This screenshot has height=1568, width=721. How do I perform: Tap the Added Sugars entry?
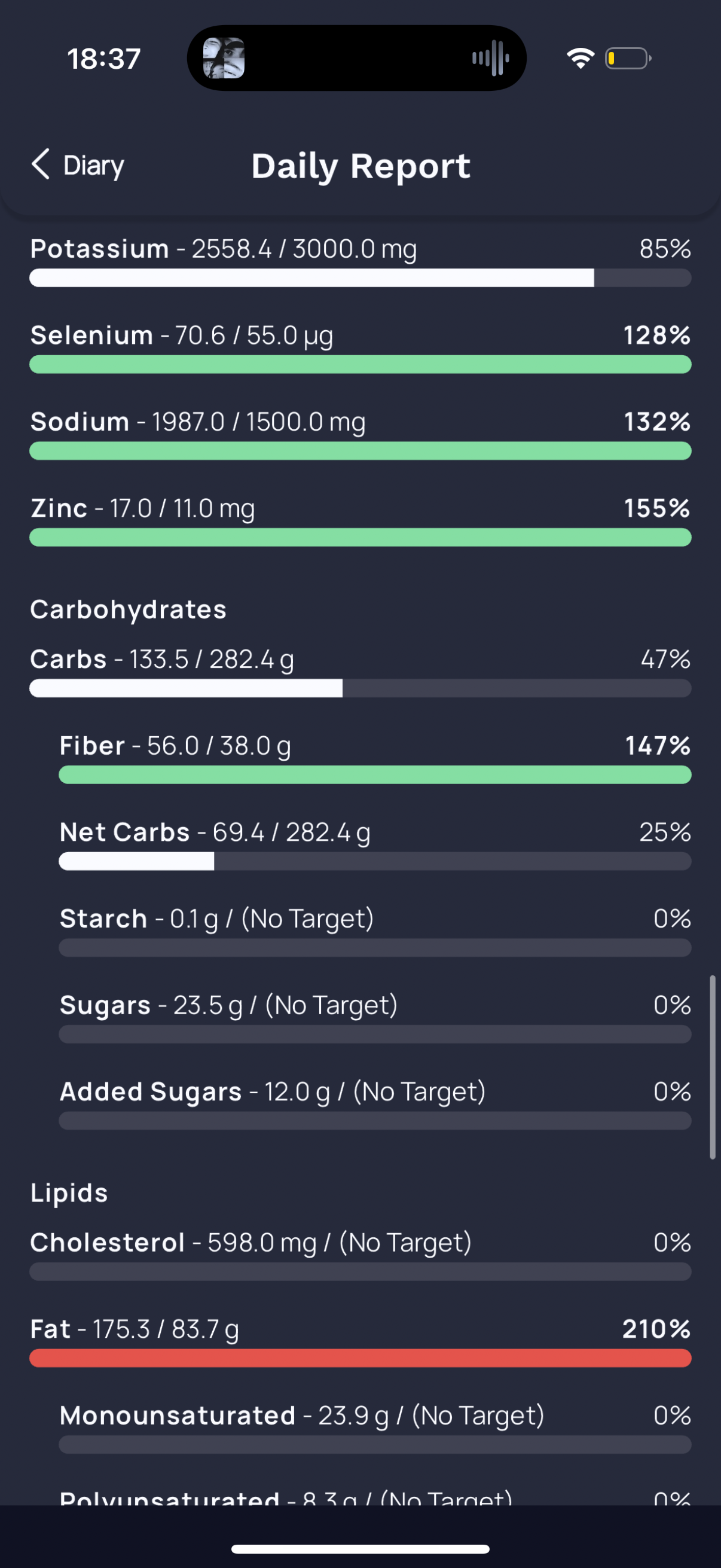click(x=375, y=1104)
